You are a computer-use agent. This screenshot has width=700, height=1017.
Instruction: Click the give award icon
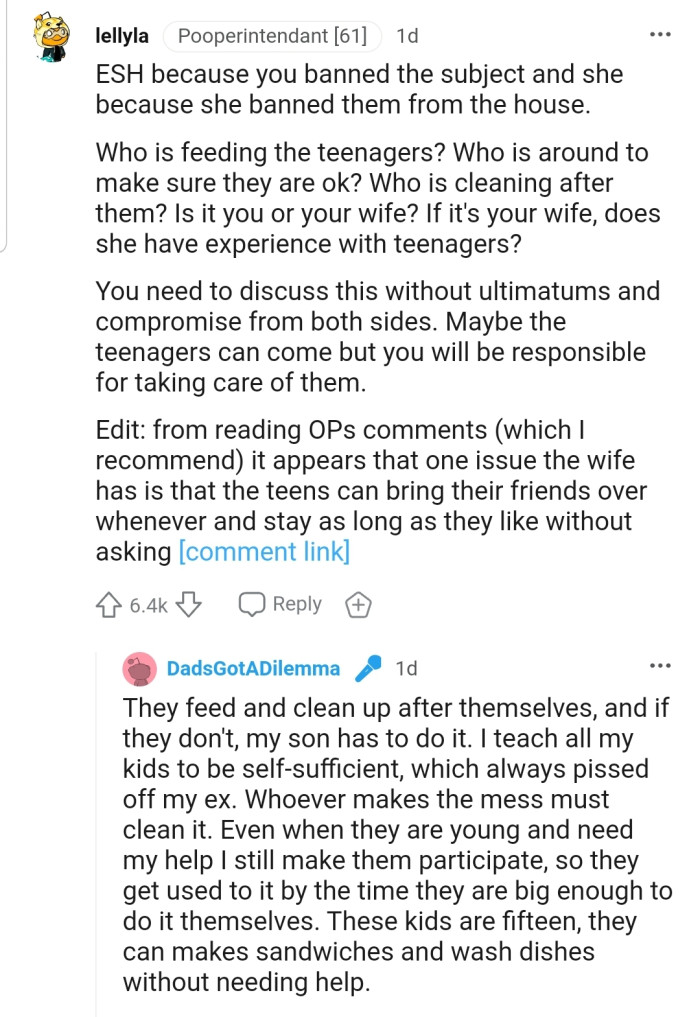(x=357, y=605)
